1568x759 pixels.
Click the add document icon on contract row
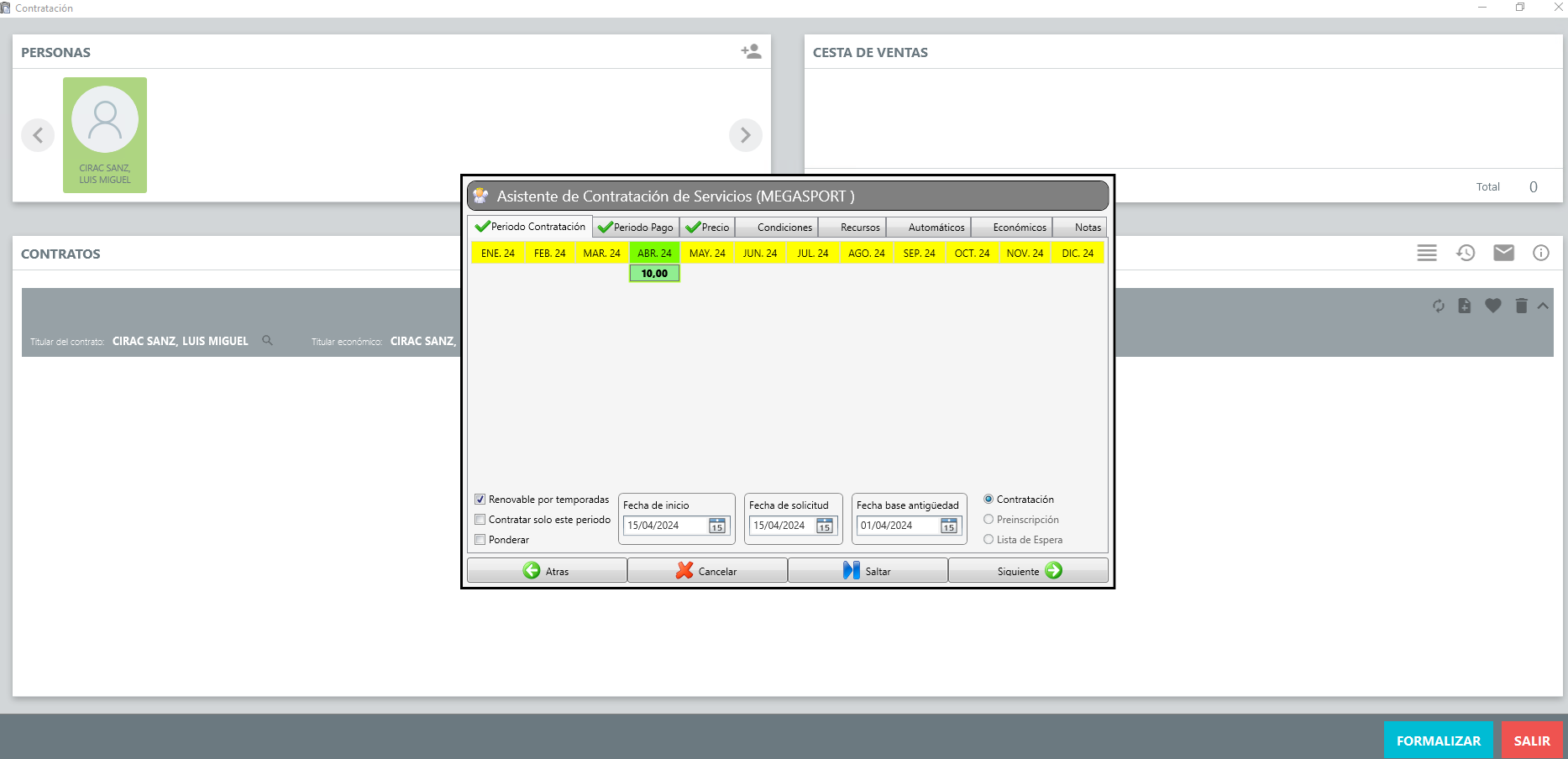pyautogui.click(x=1465, y=306)
